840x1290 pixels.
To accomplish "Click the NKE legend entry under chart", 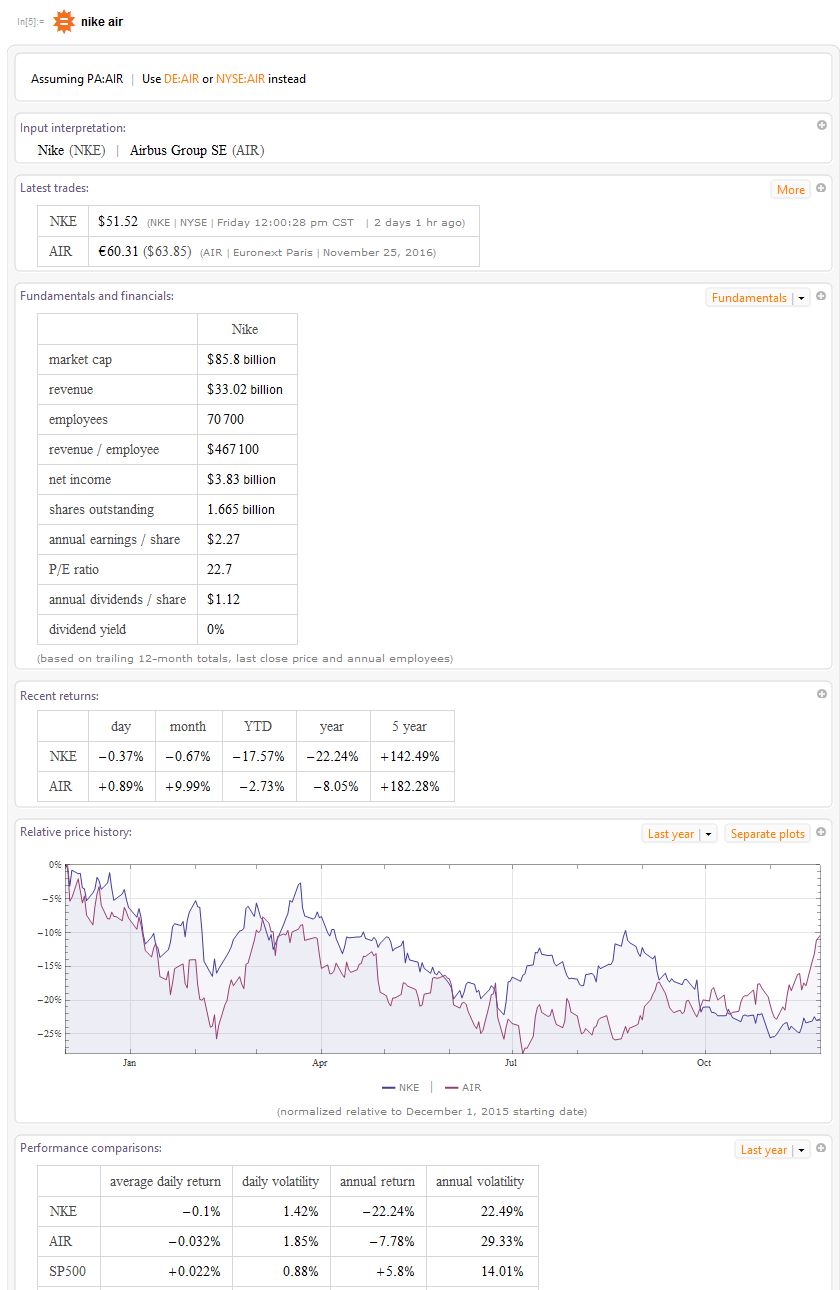I will coord(401,1087).
